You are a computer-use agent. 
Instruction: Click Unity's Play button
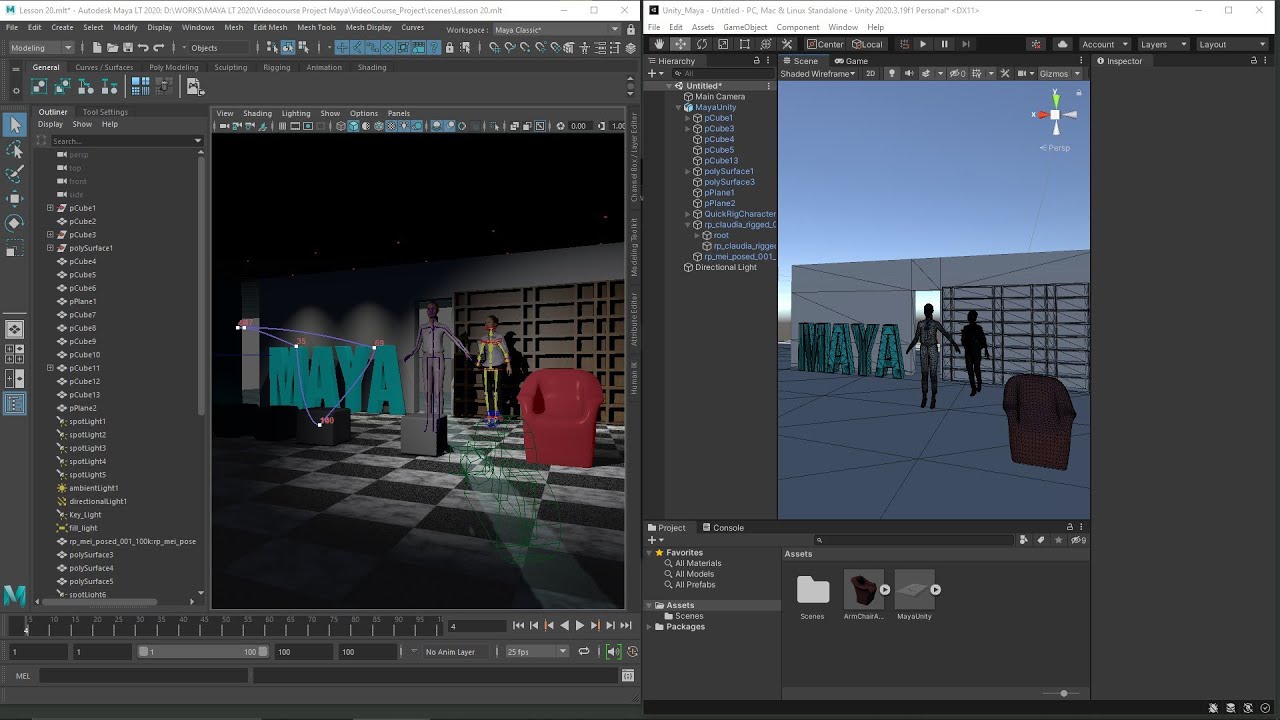[x=923, y=44]
